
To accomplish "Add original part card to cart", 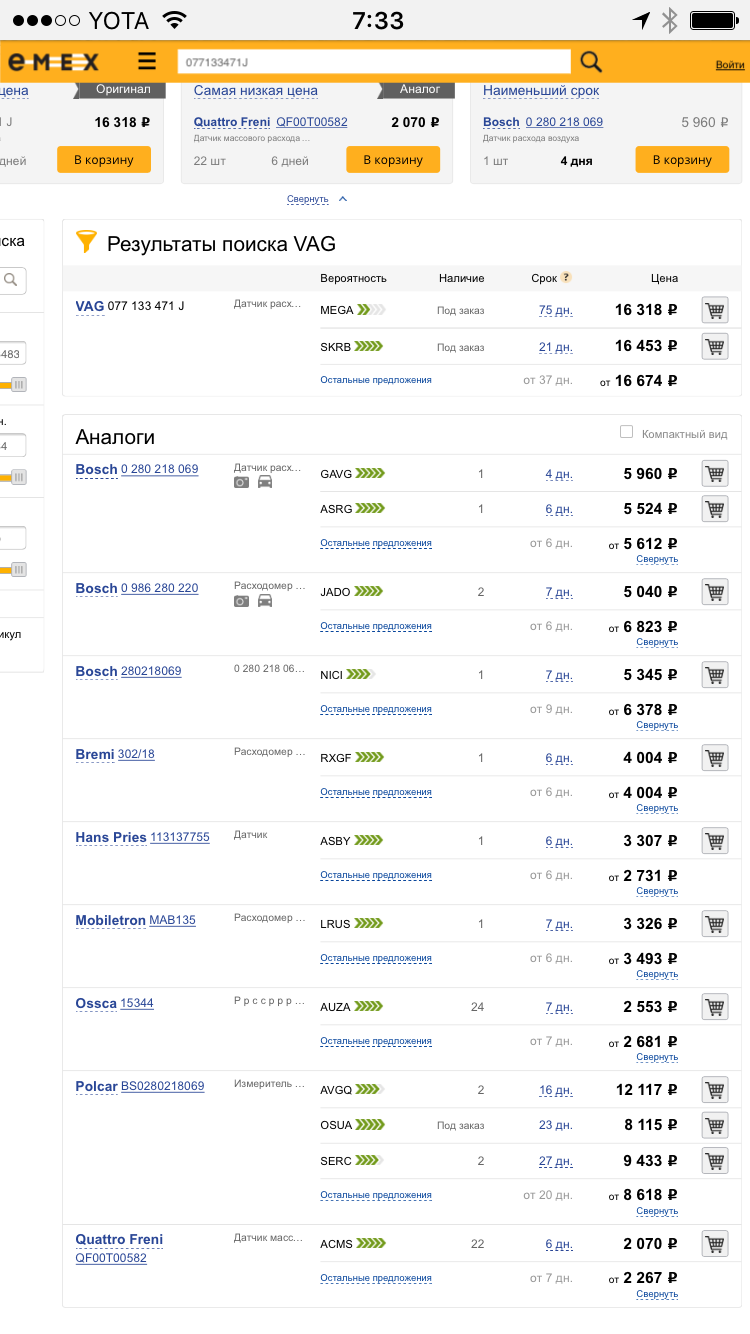I will [x=104, y=160].
